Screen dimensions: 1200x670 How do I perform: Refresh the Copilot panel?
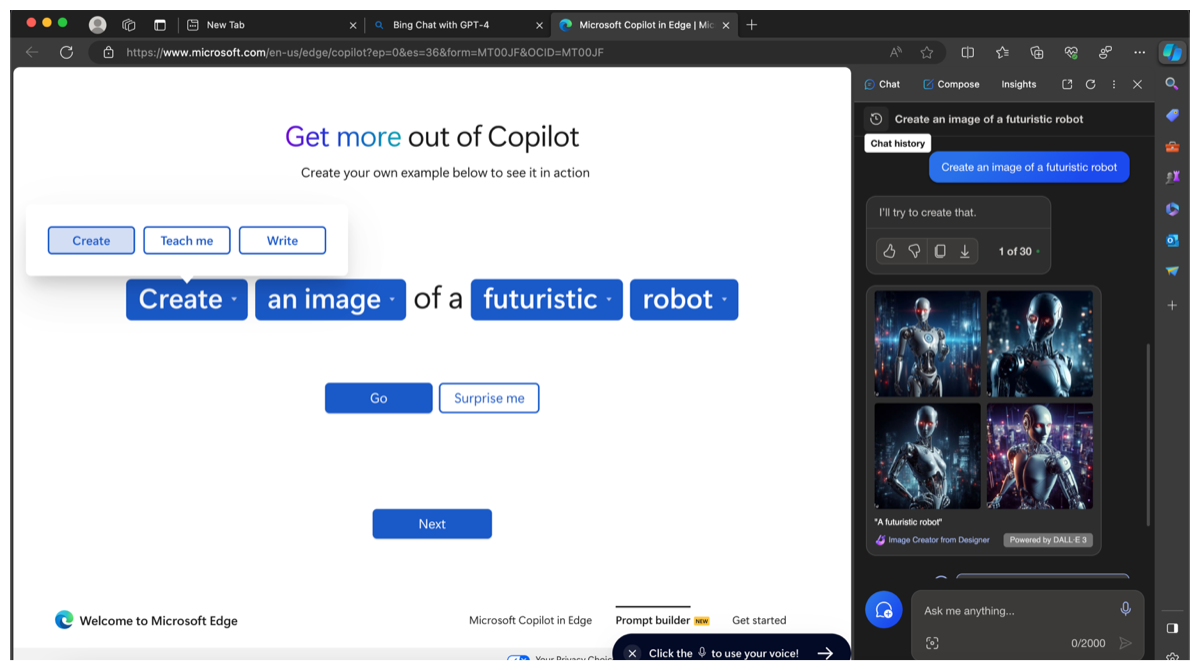pos(1090,84)
